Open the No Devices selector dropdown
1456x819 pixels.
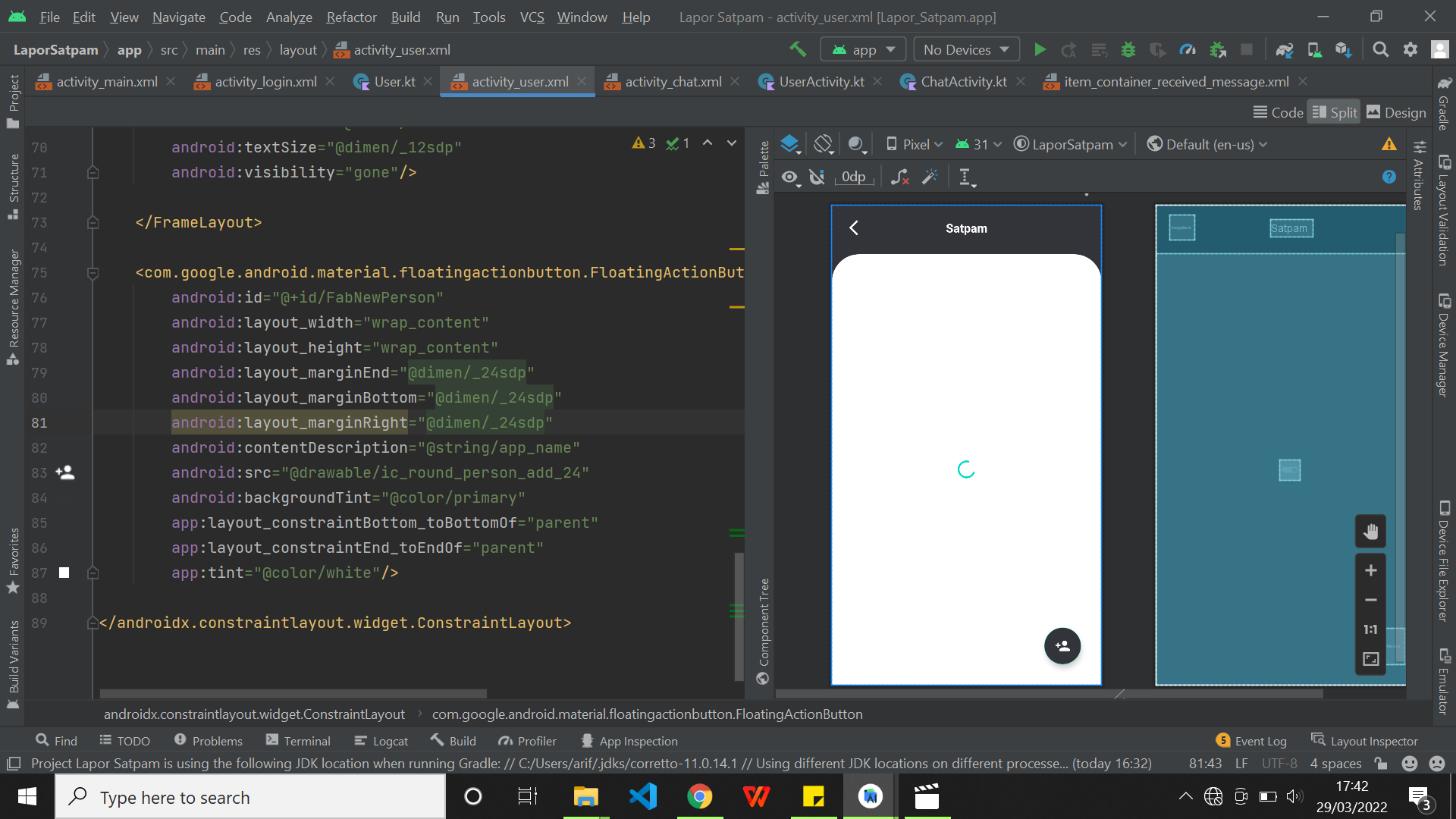966,49
